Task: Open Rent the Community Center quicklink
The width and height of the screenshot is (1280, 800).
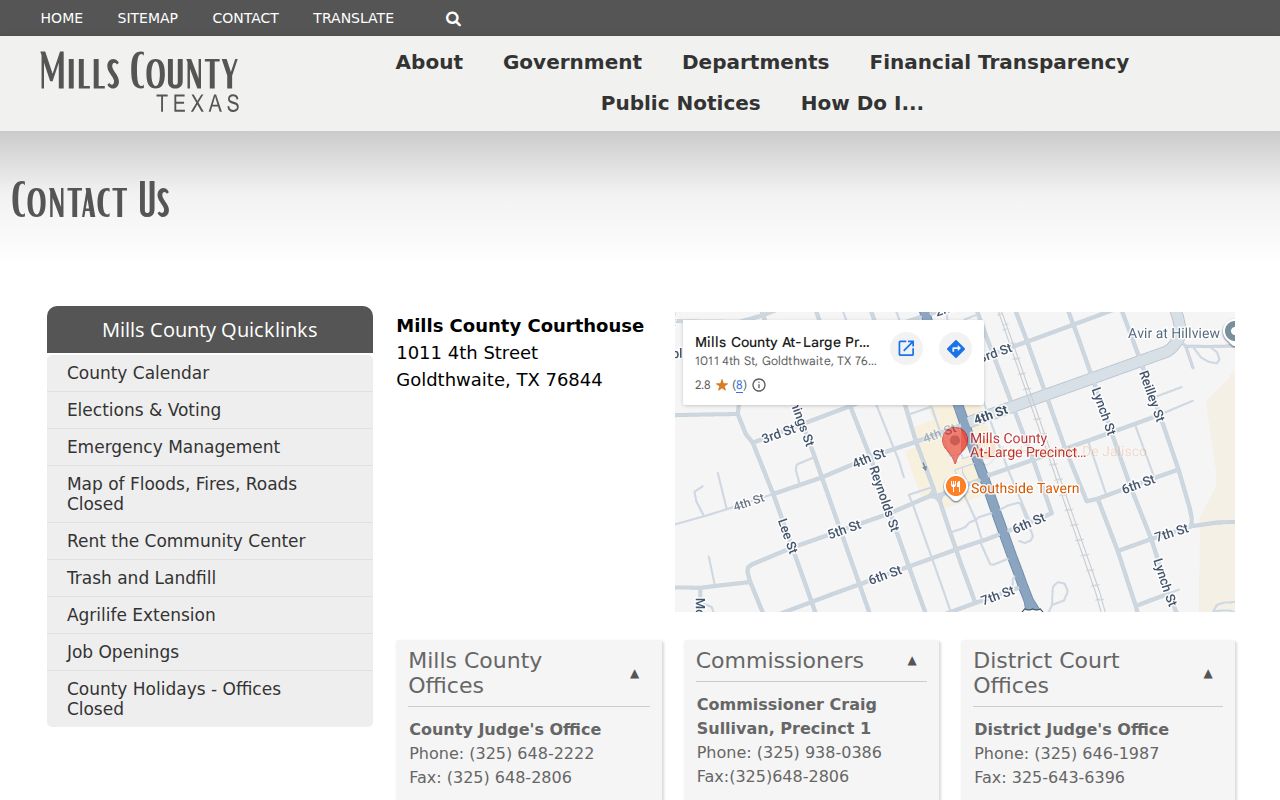Action: coord(210,541)
